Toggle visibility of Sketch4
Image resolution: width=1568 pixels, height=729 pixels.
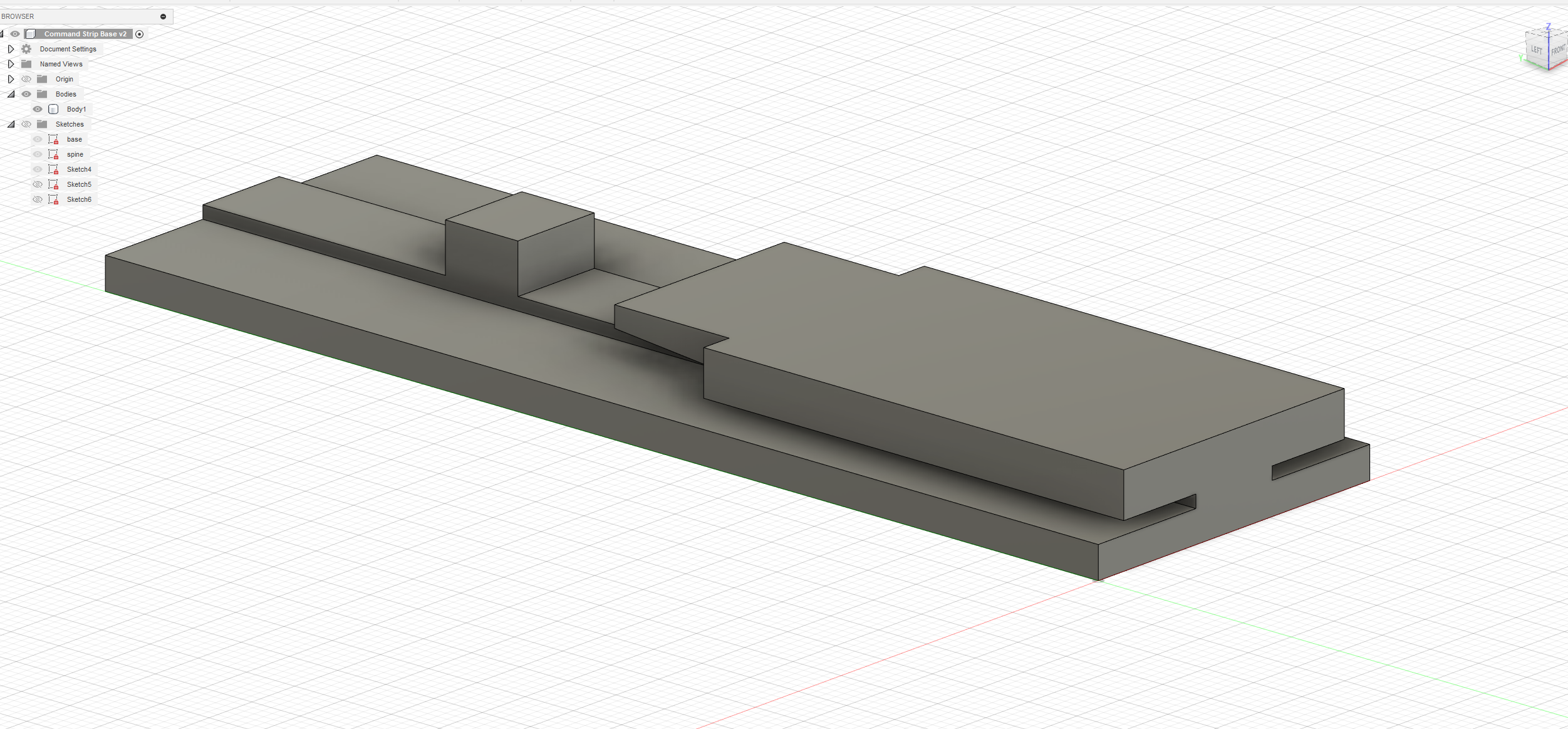(38, 169)
